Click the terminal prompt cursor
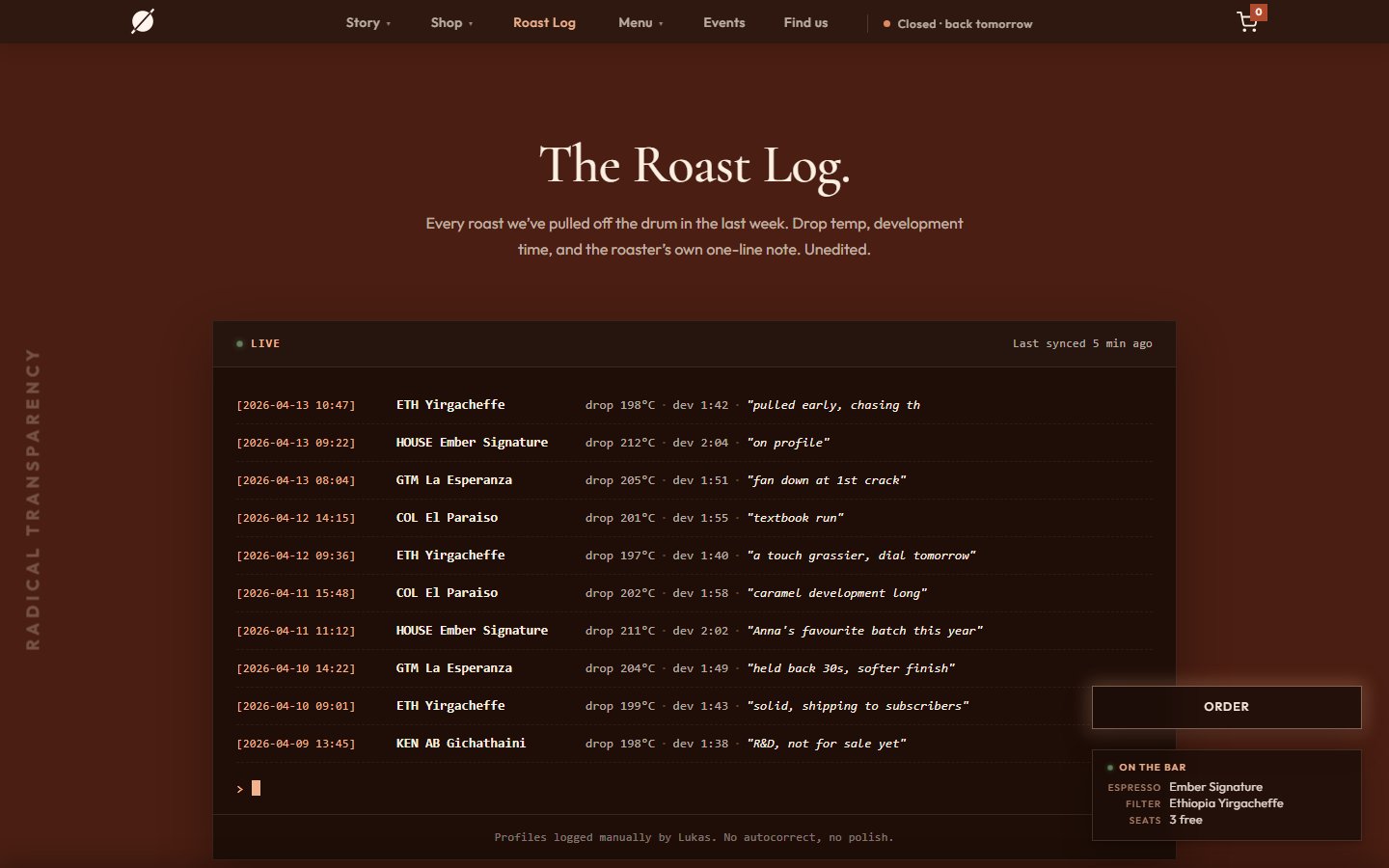The image size is (1389, 868). click(x=256, y=788)
